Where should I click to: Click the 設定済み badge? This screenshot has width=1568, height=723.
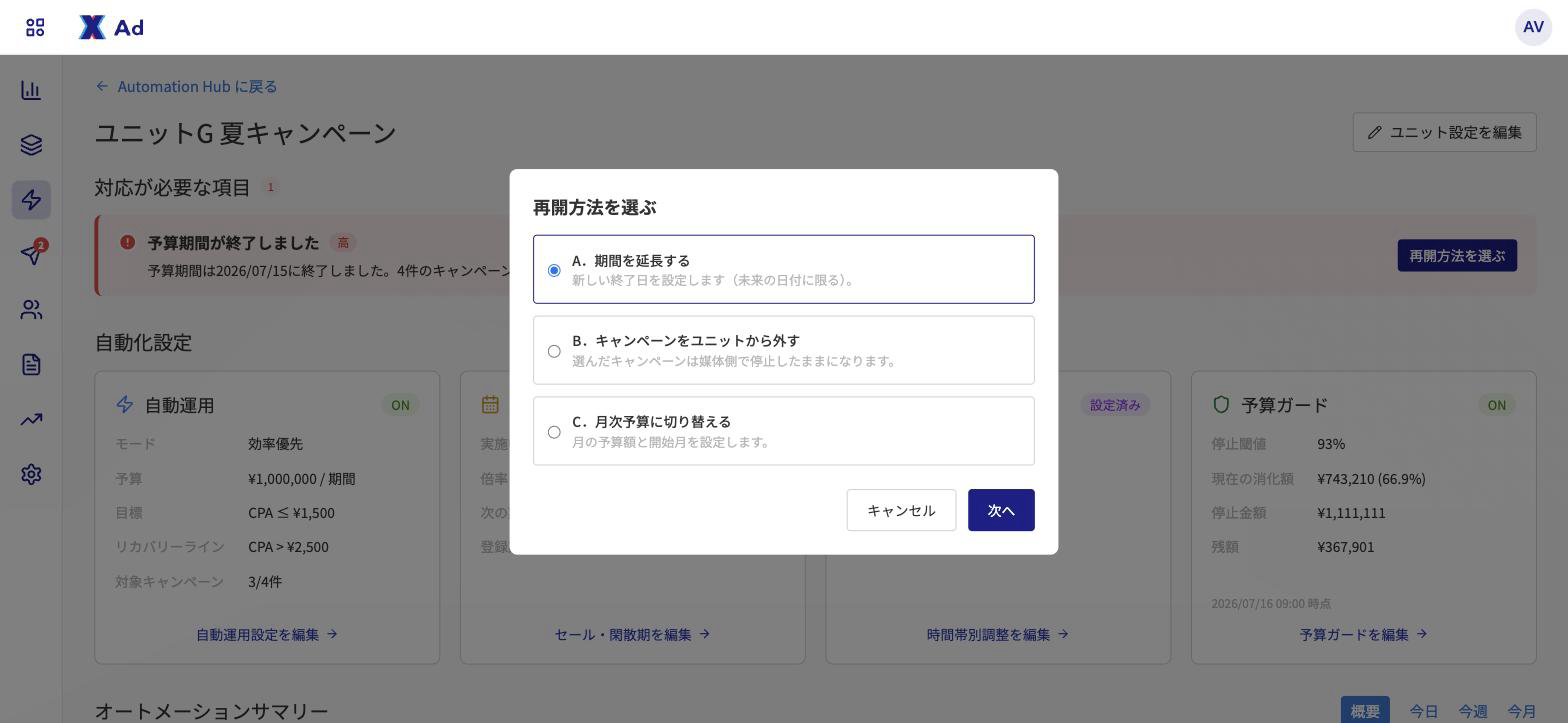[x=1115, y=405]
